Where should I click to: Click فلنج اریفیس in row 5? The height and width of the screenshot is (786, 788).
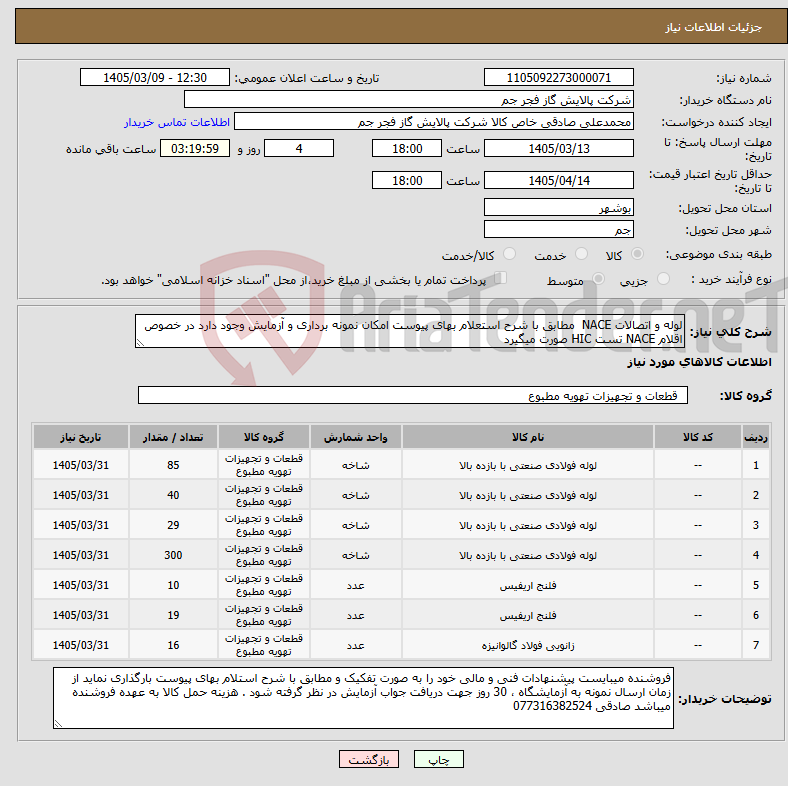click(x=528, y=585)
